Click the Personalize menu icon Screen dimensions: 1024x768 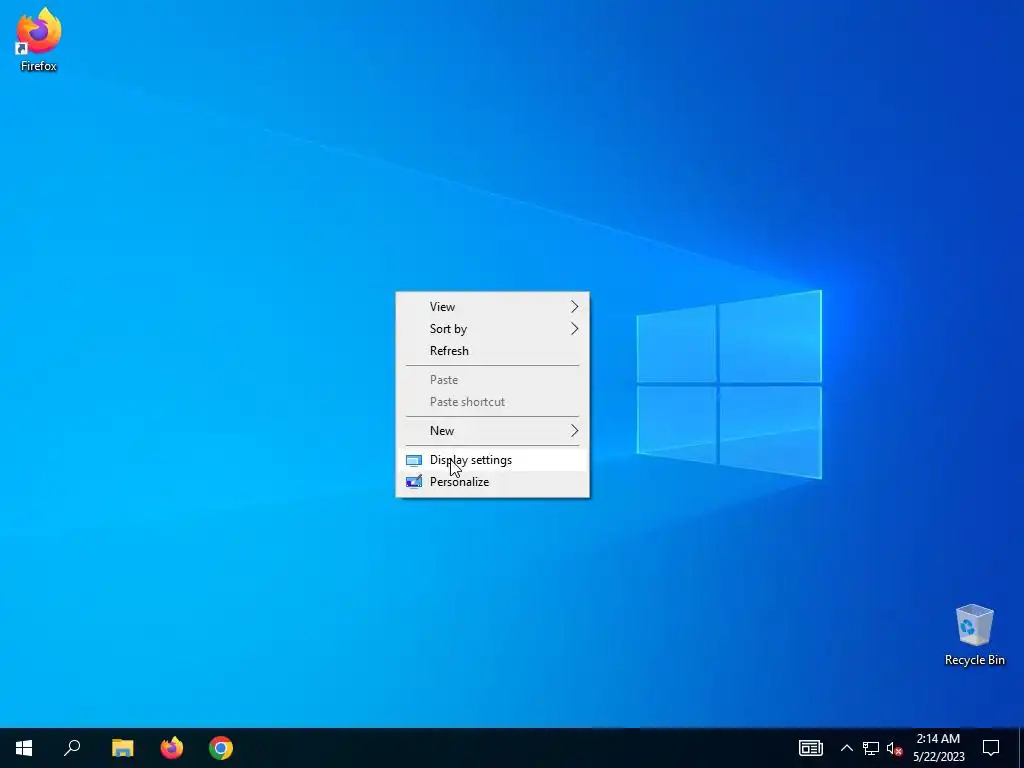click(413, 482)
